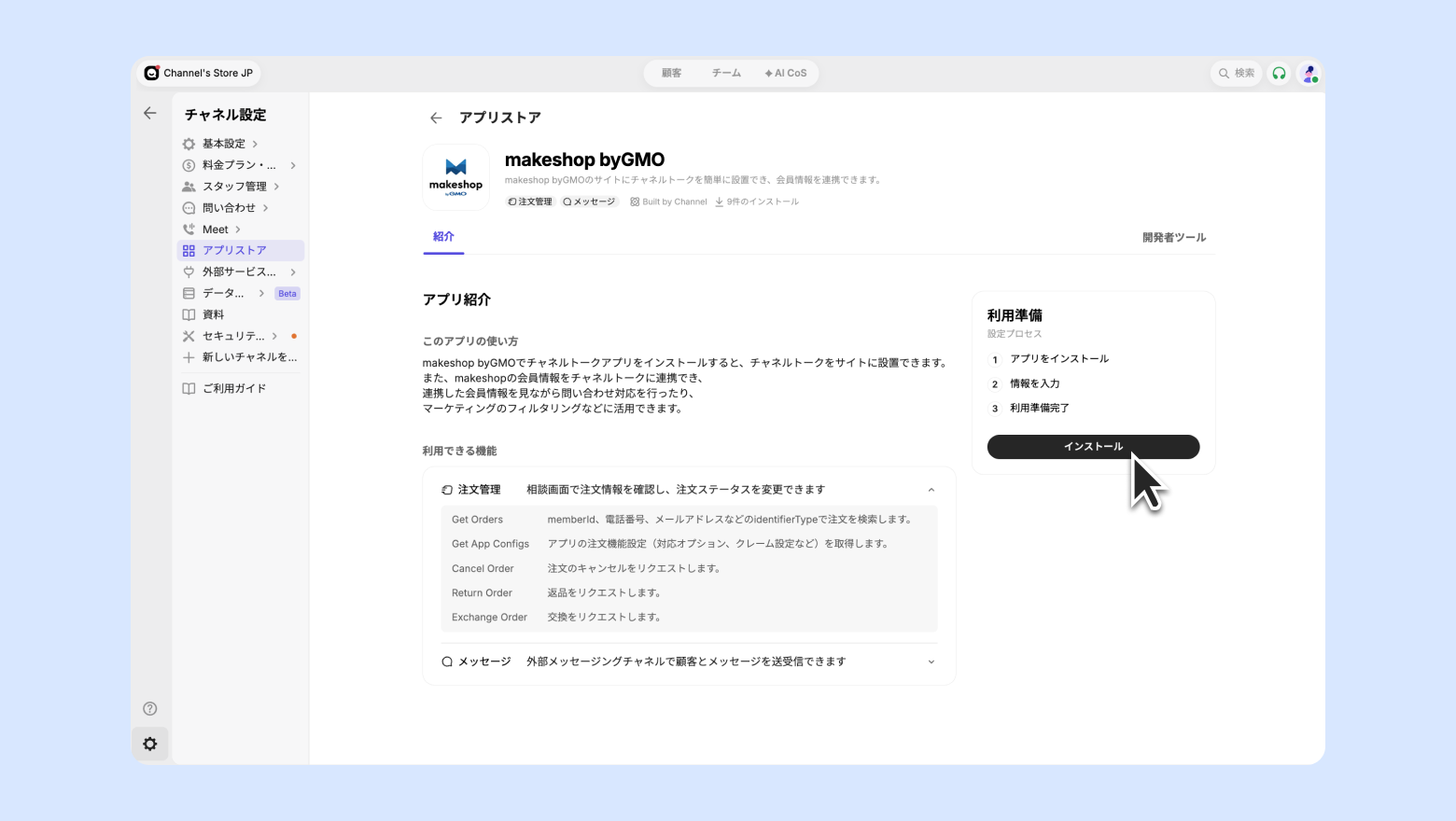Select the 紹介 tab

443,237
